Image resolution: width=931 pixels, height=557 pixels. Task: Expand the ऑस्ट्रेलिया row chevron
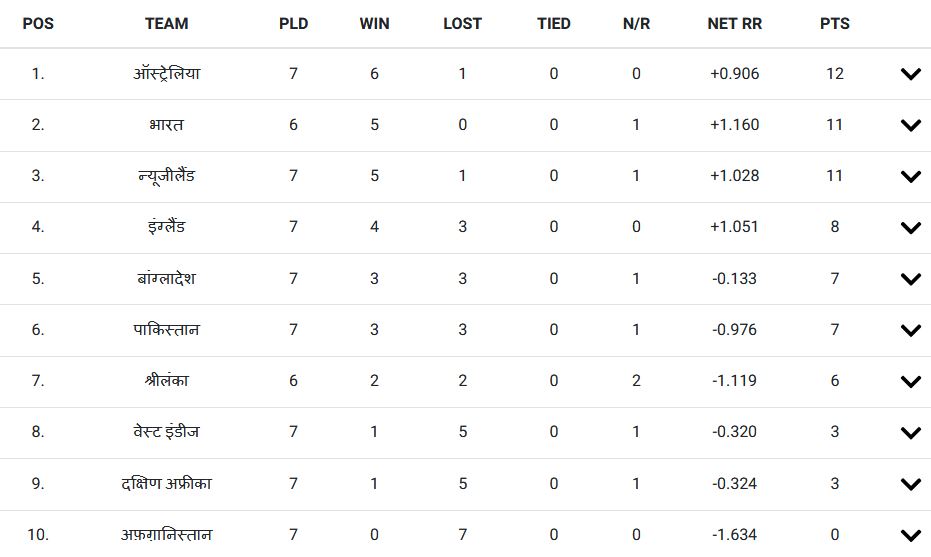pos(910,74)
